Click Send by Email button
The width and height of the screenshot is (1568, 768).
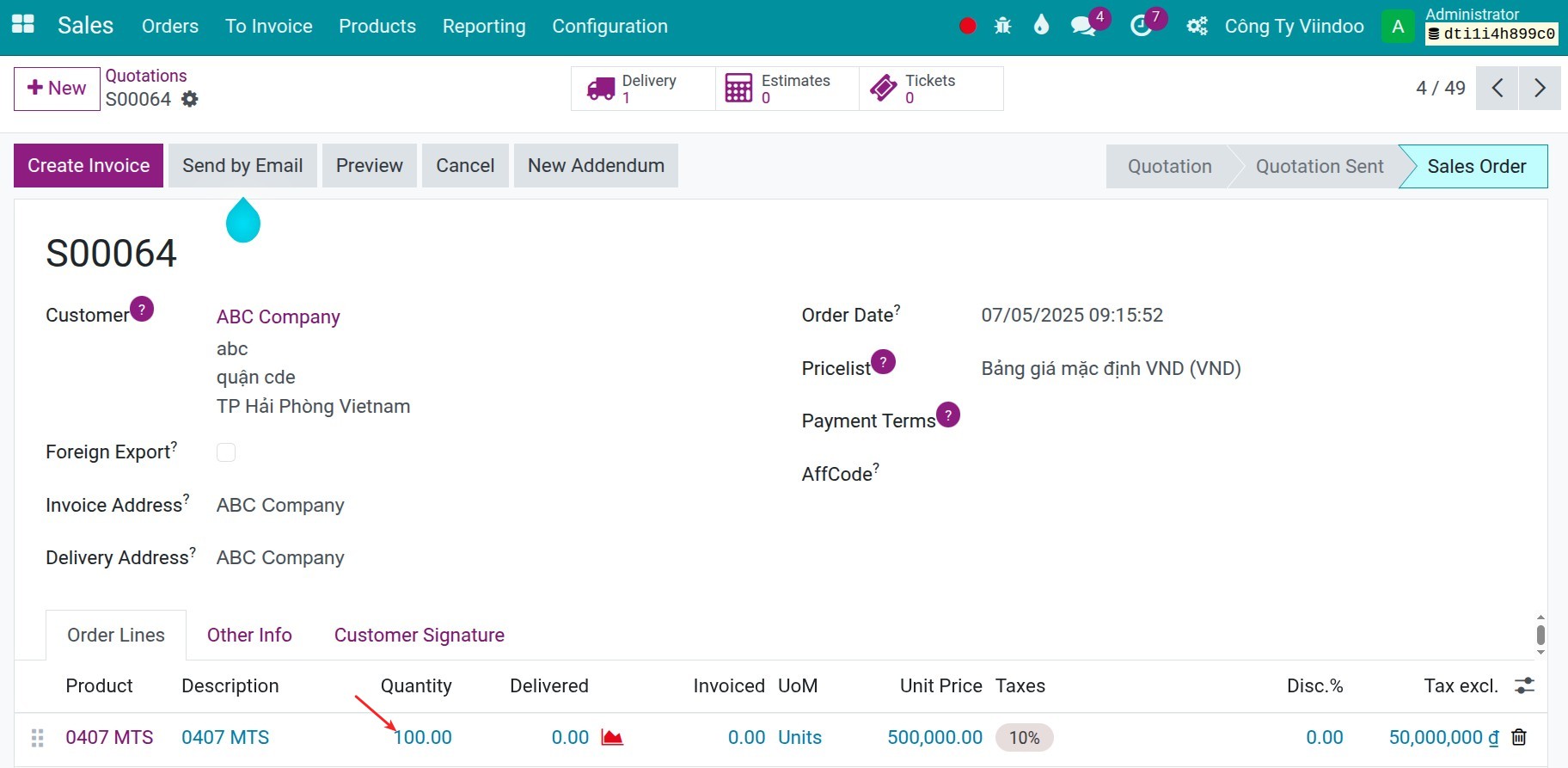(242, 166)
